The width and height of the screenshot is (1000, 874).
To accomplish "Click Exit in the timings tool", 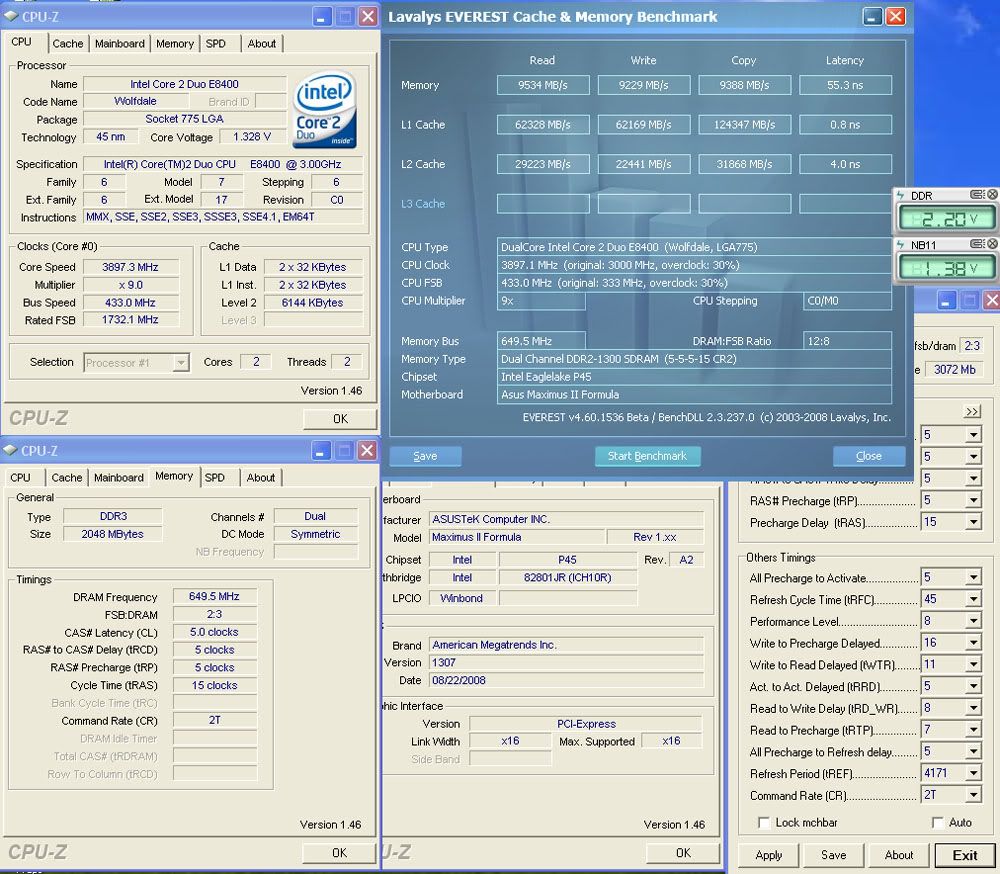I will tap(964, 855).
